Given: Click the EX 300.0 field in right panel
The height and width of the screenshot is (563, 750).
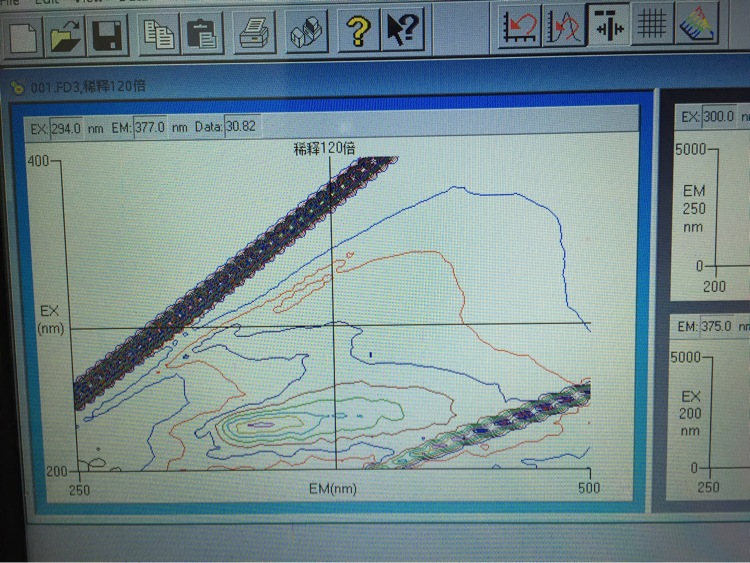Looking at the screenshot, I should 719,117.
